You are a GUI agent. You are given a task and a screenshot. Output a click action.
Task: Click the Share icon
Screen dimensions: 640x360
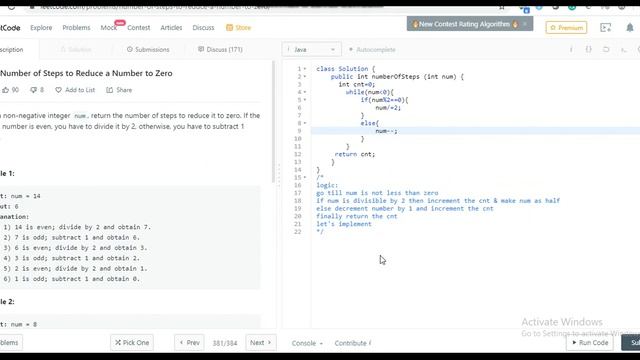point(109,90)
